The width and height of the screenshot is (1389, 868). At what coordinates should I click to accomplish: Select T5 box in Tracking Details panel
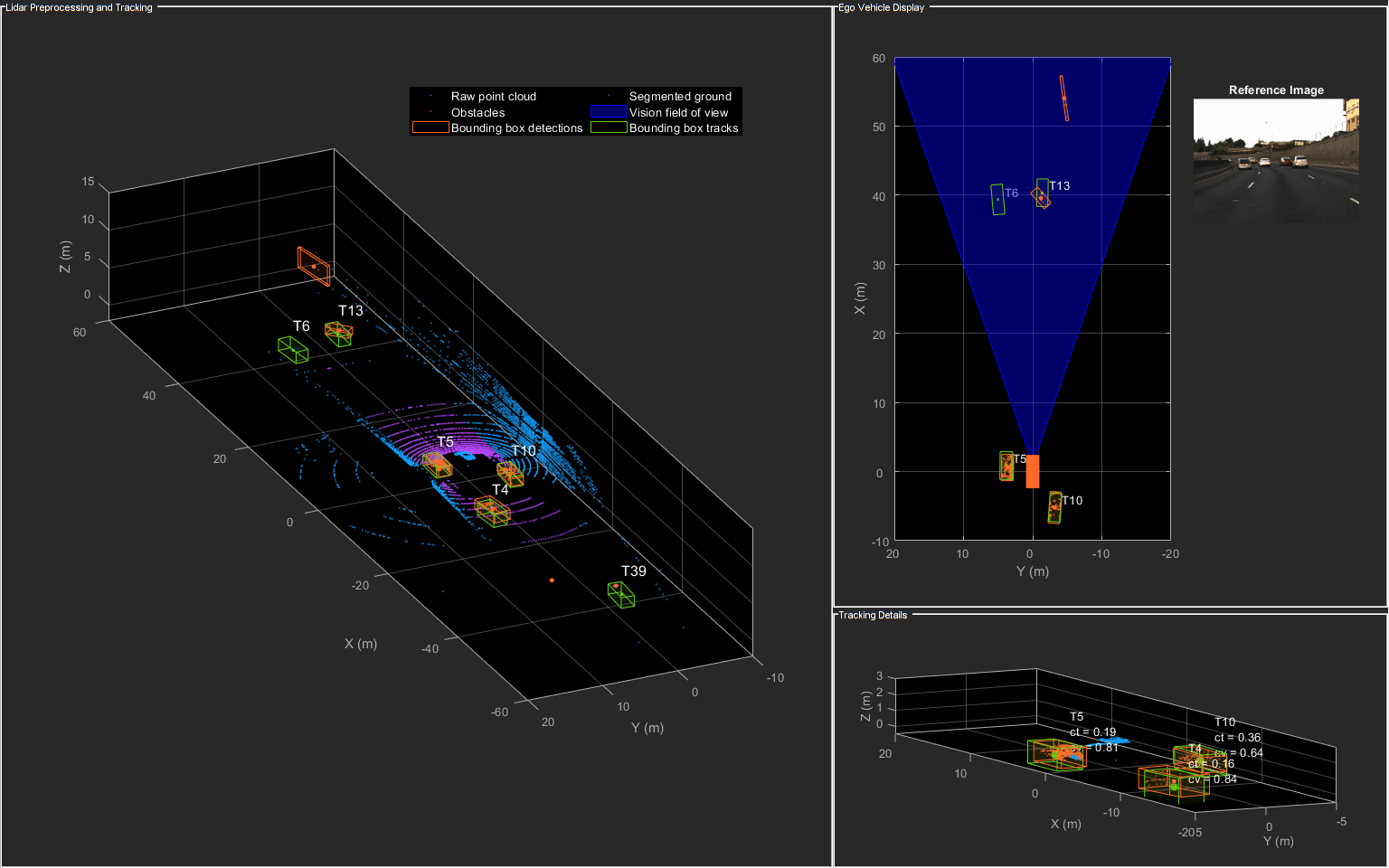click(x=1056, y=754)
